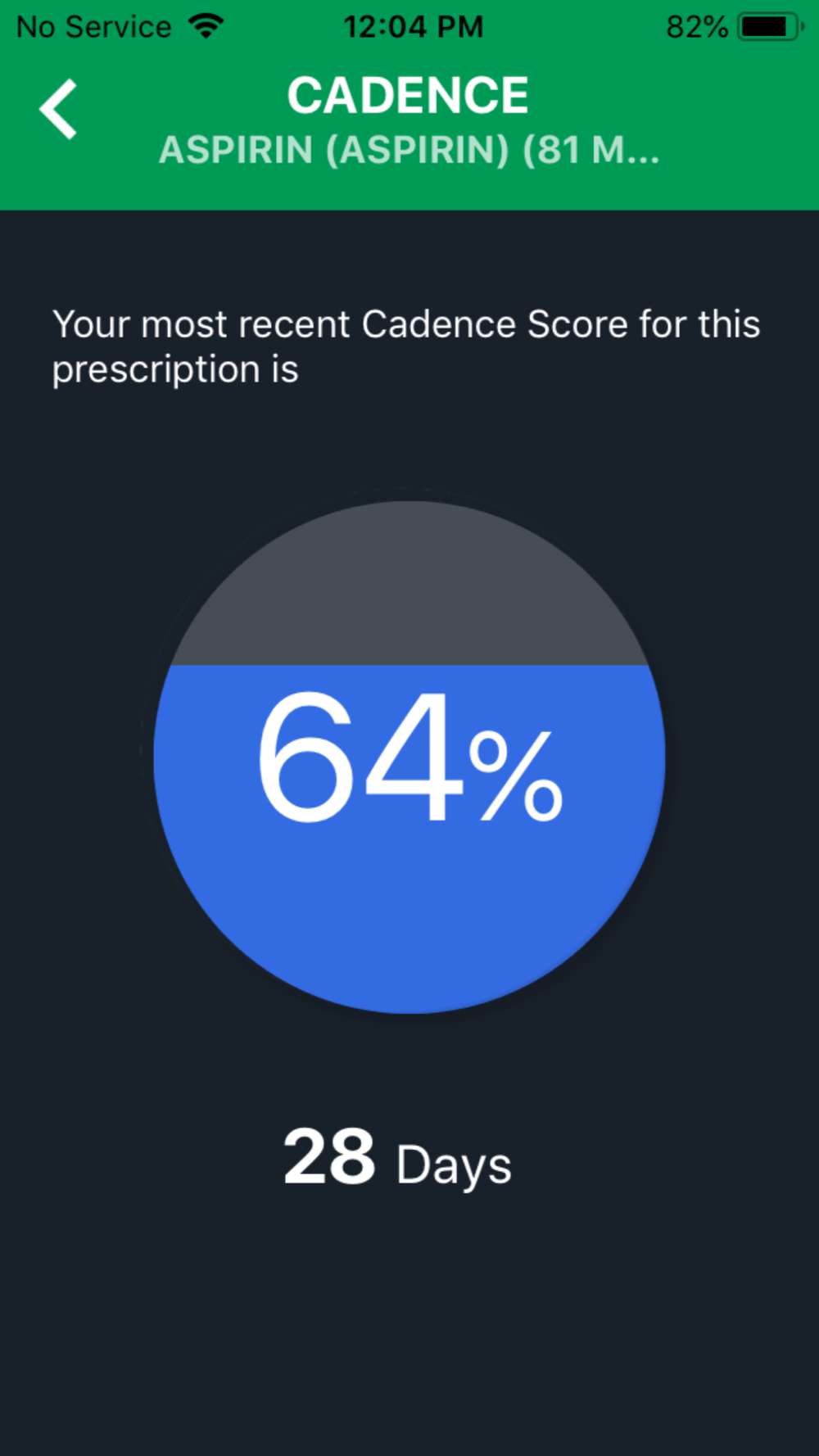Tap the 12:04 PM clock
819x1456 pixels.
[x=414, y=27]
